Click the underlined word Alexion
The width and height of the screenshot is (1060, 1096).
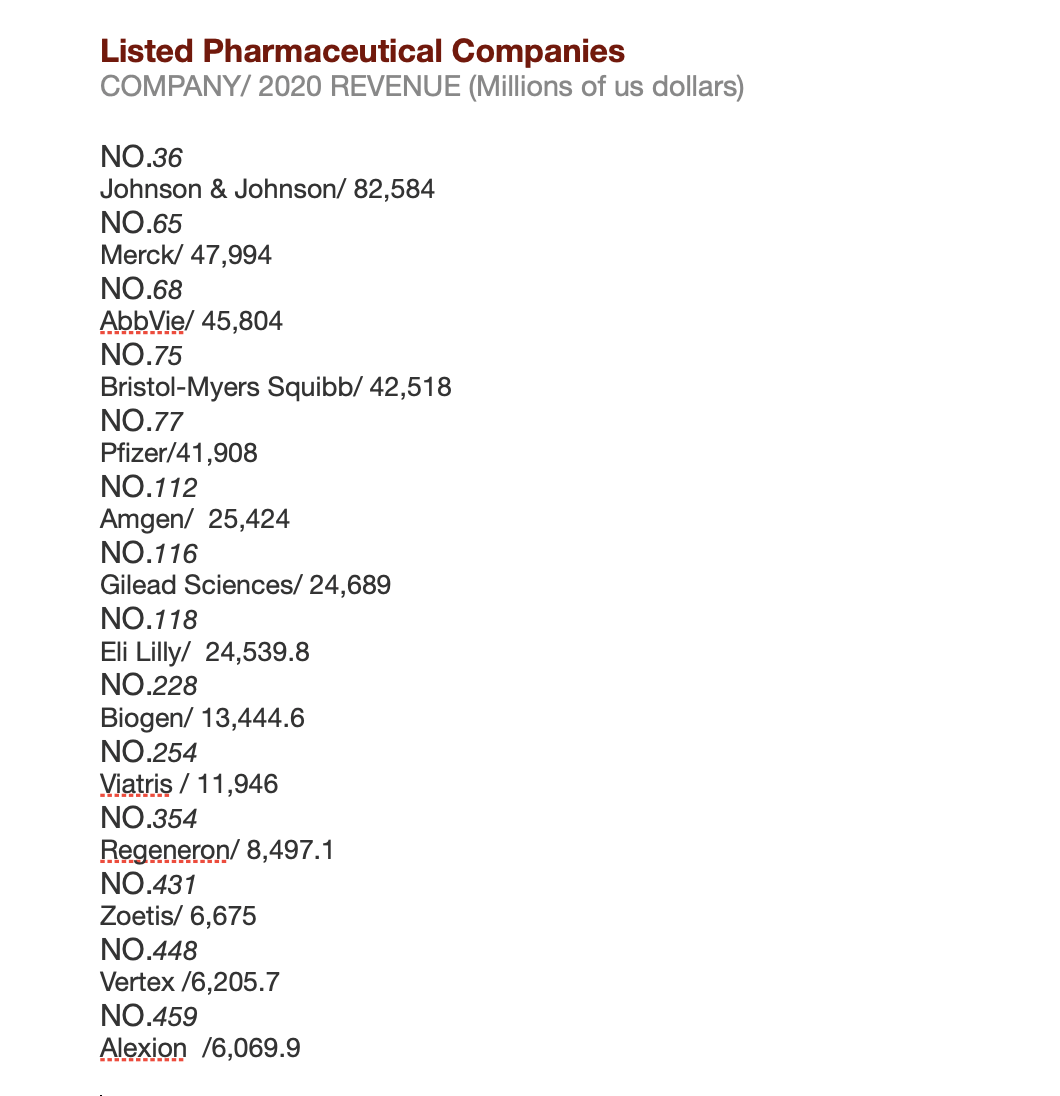142,1048
